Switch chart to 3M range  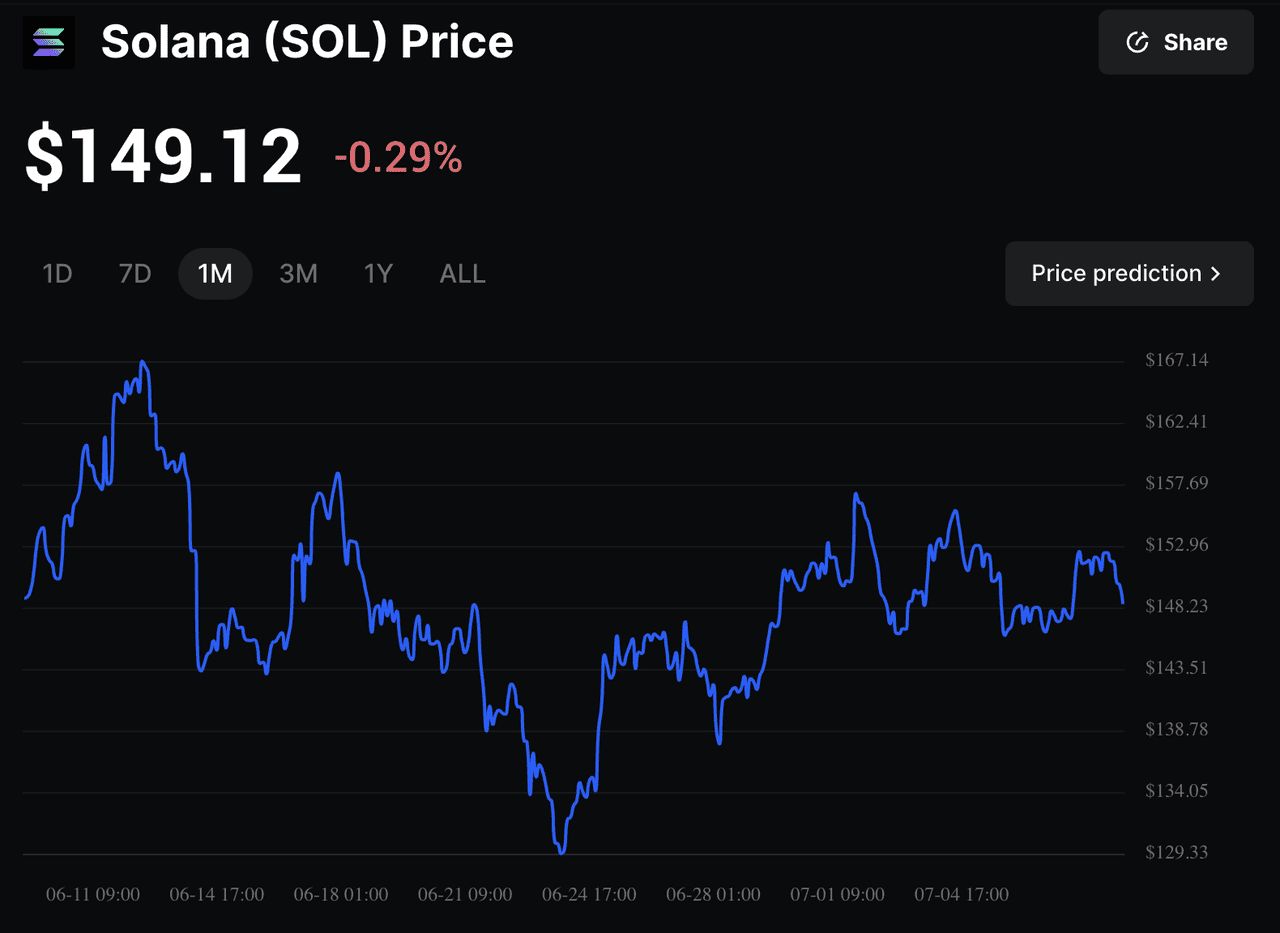(x=298, y=273)
